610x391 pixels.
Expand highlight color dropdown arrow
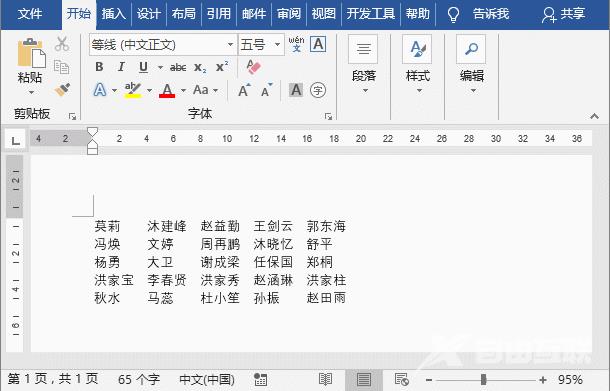[149, 91]
